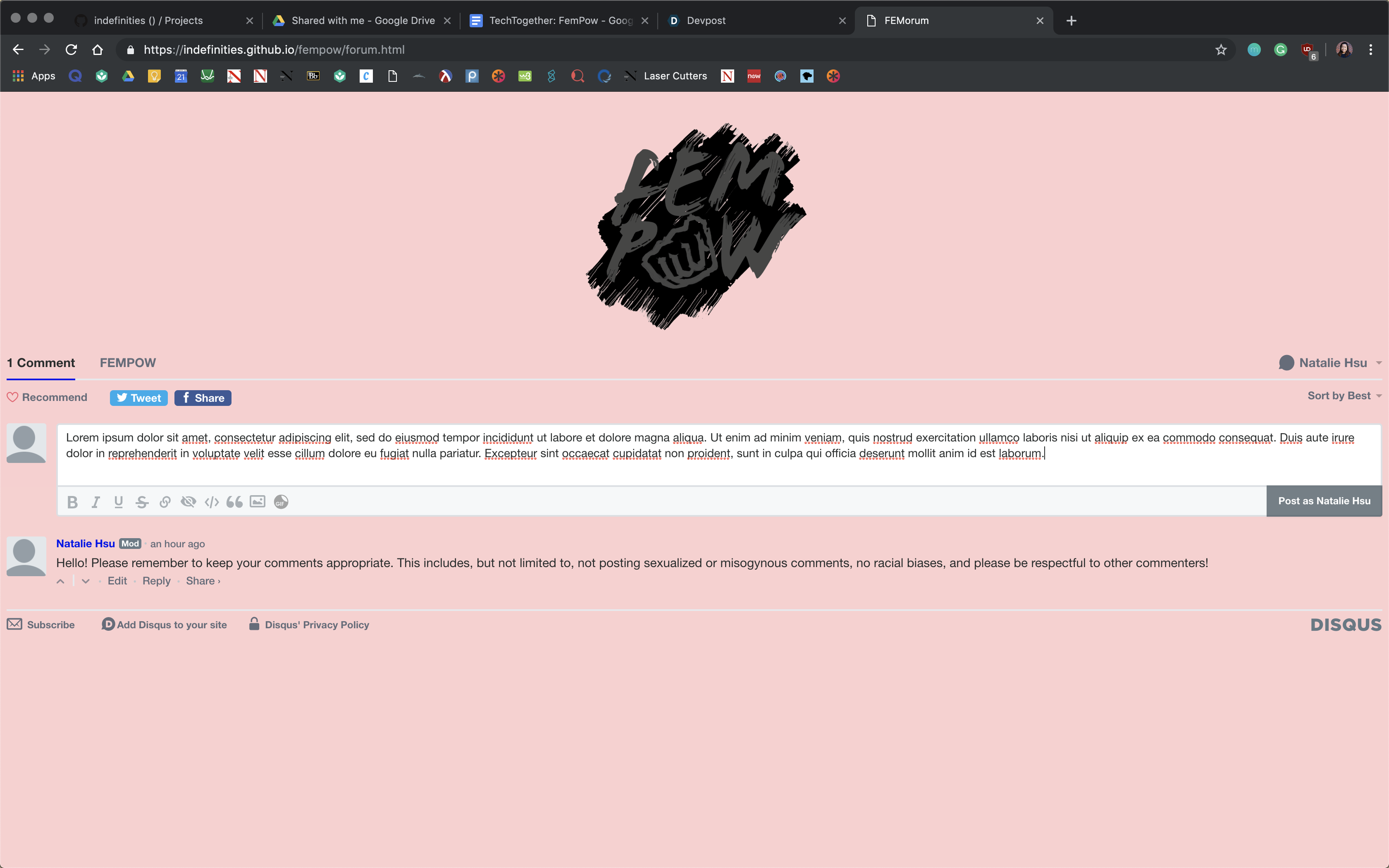
Task: Downvote Natalie Hsu's comment
Action: point(86,581)
